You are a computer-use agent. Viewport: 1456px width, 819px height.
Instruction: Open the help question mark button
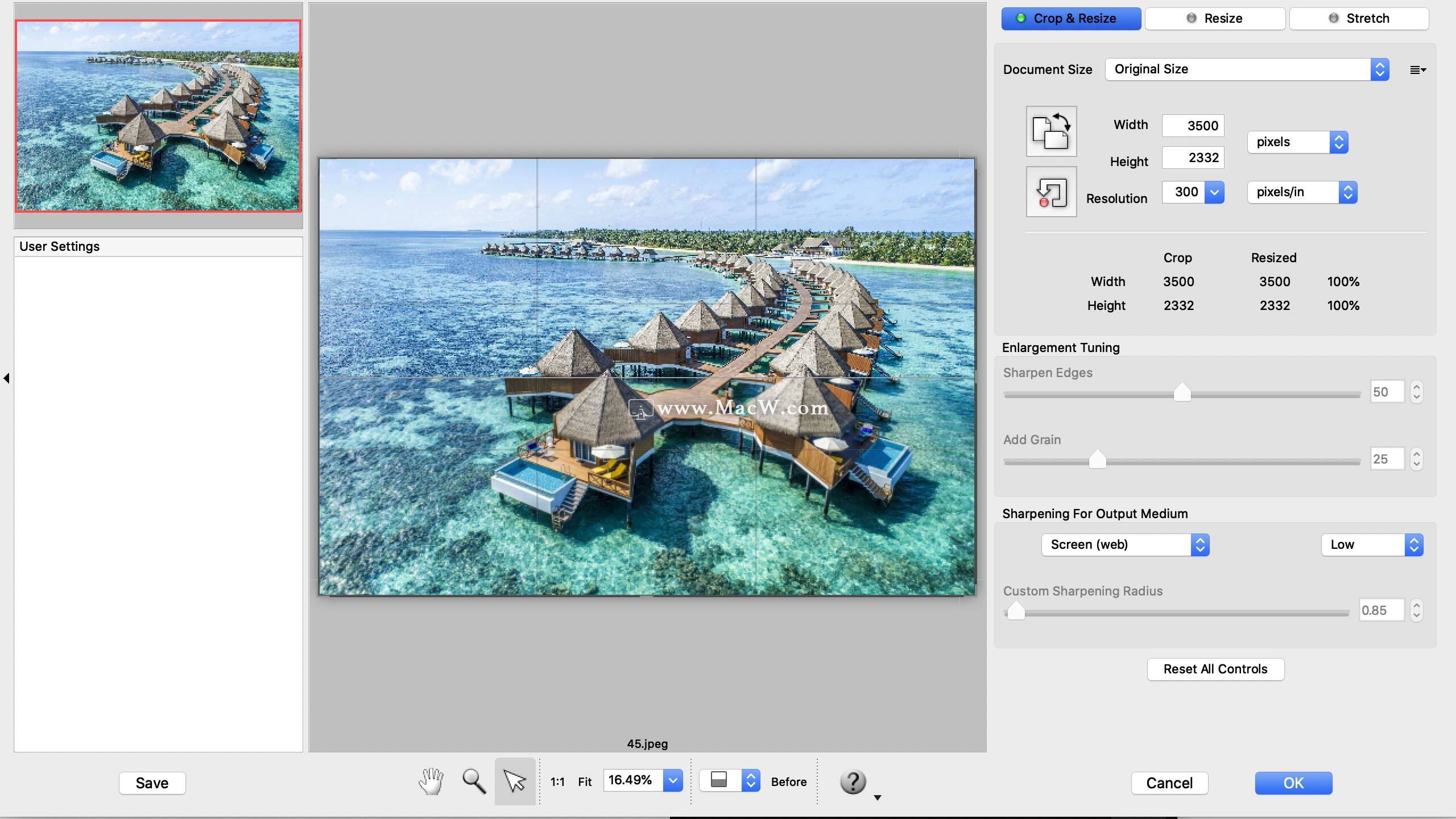[853, 782]
